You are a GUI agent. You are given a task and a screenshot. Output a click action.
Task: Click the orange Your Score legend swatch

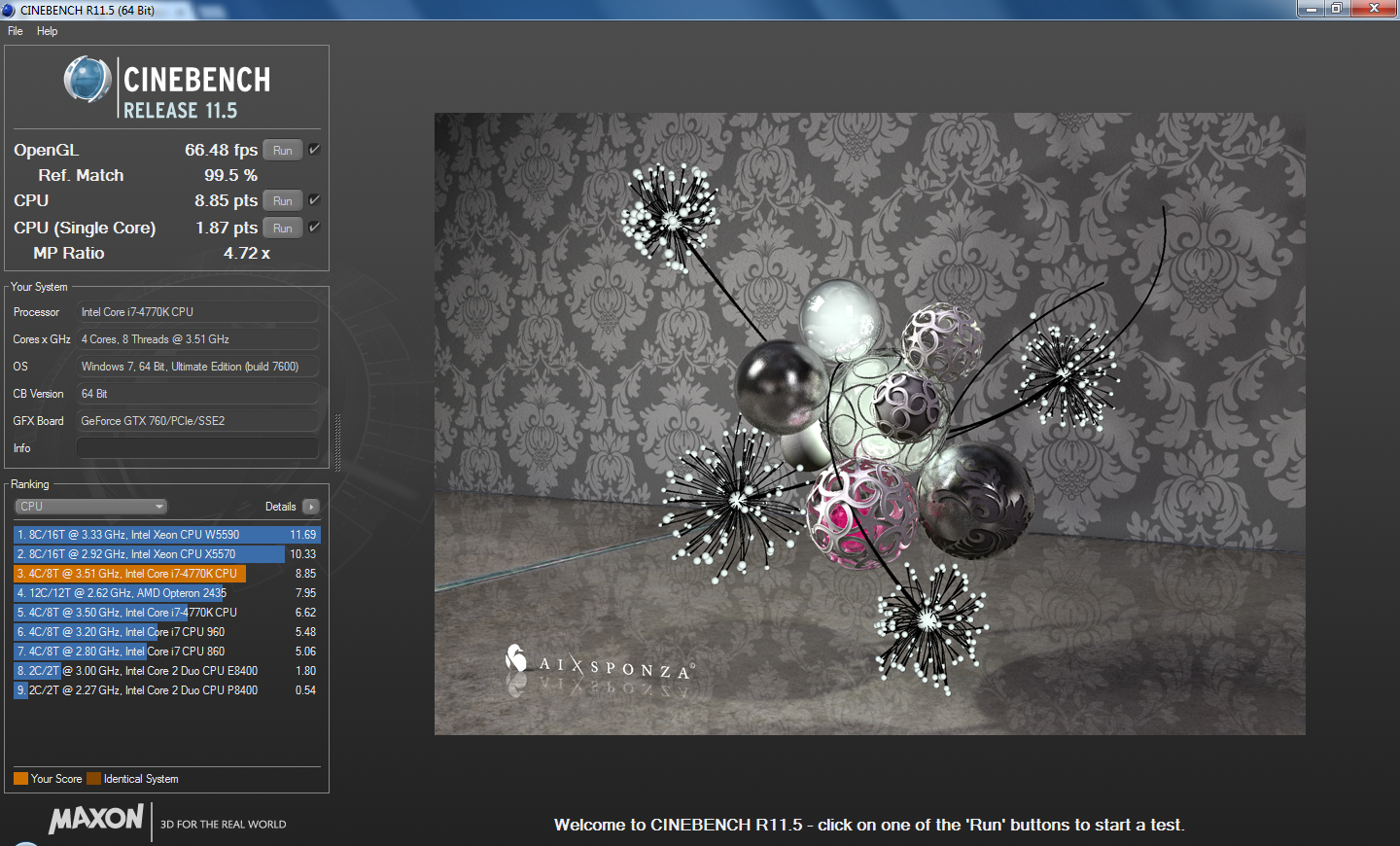[x=20, y=779]
